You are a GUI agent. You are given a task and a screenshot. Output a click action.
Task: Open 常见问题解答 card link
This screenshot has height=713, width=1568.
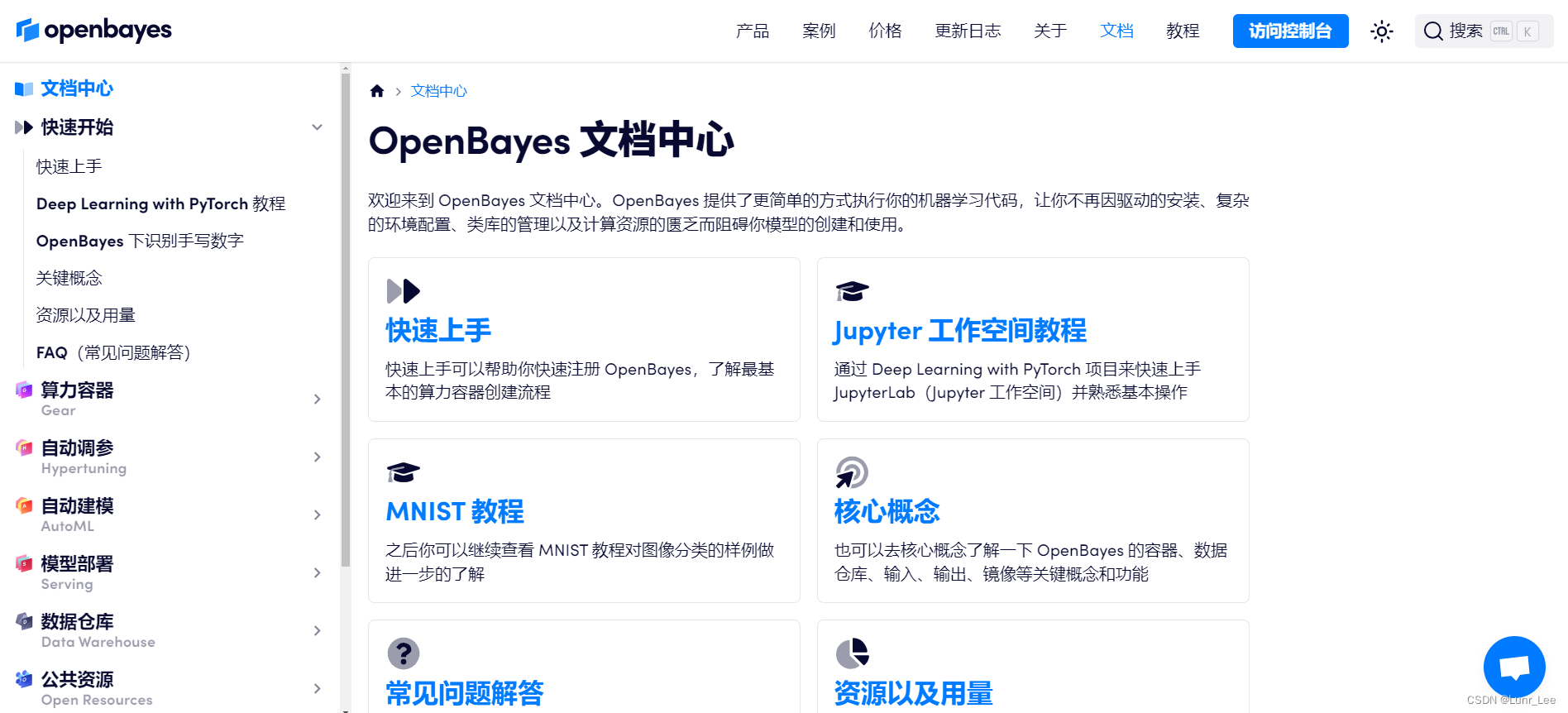[465, 693]
